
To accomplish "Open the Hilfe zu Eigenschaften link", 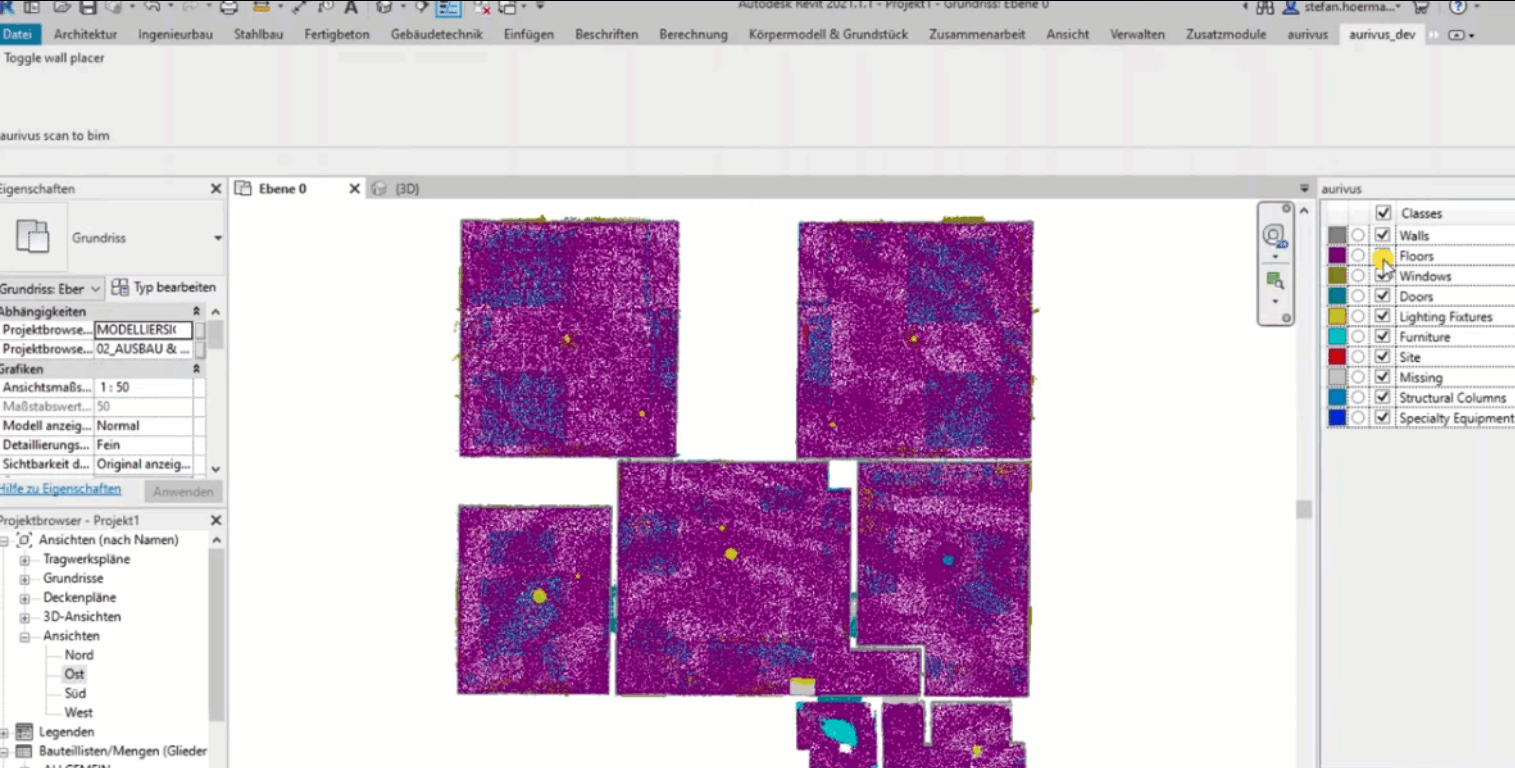I will tap(60, 489).
